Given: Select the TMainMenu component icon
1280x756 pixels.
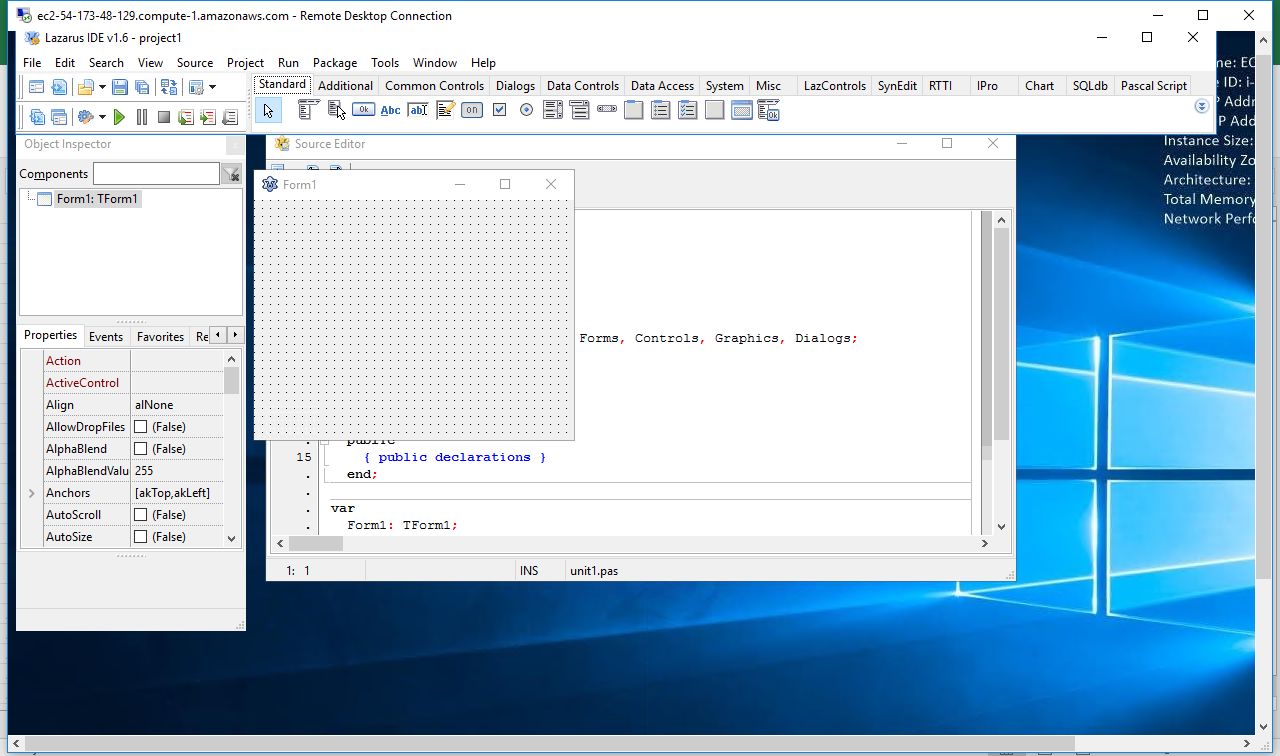Looking at the screenshot, I should pos(308,110).
